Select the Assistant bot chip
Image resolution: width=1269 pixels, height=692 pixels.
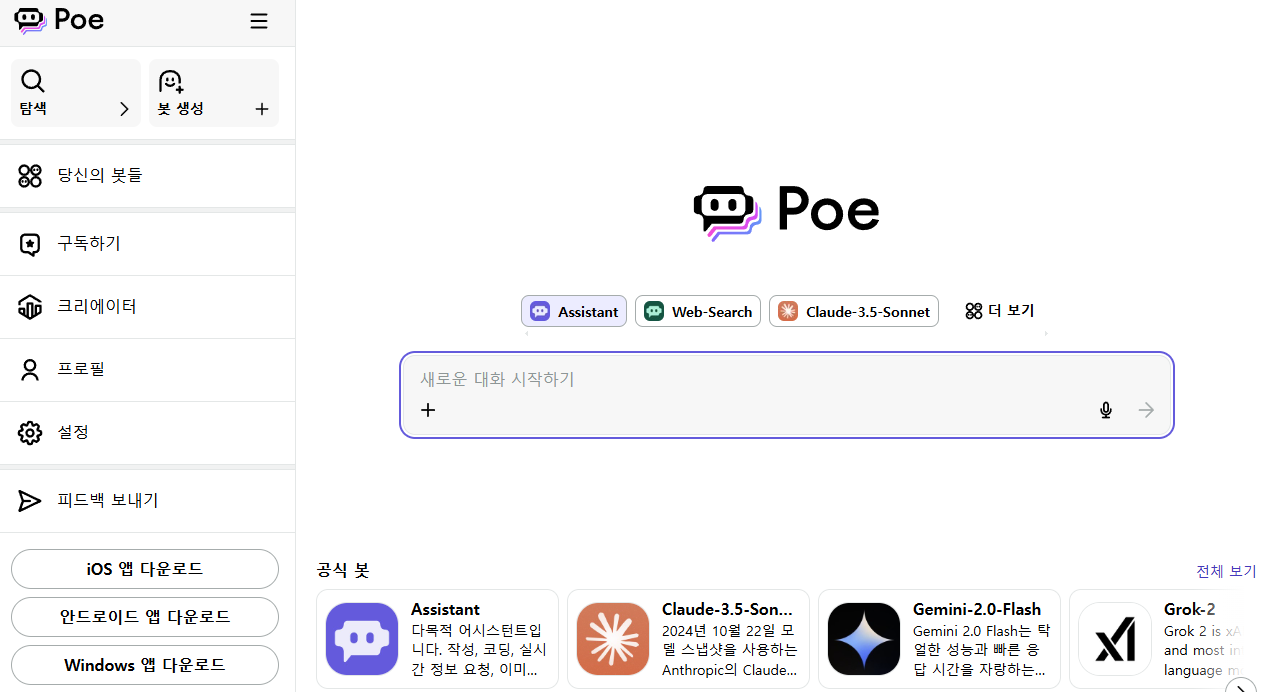tap(574, 311)
